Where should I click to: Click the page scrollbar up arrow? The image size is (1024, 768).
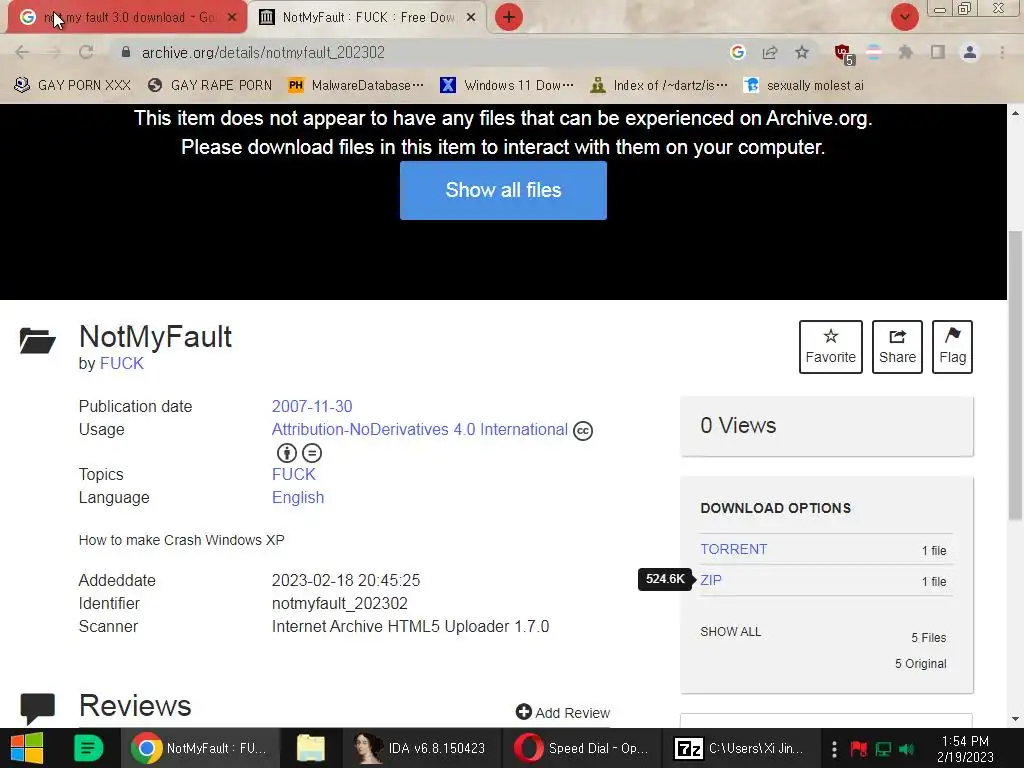click(x=1016, y=113)
